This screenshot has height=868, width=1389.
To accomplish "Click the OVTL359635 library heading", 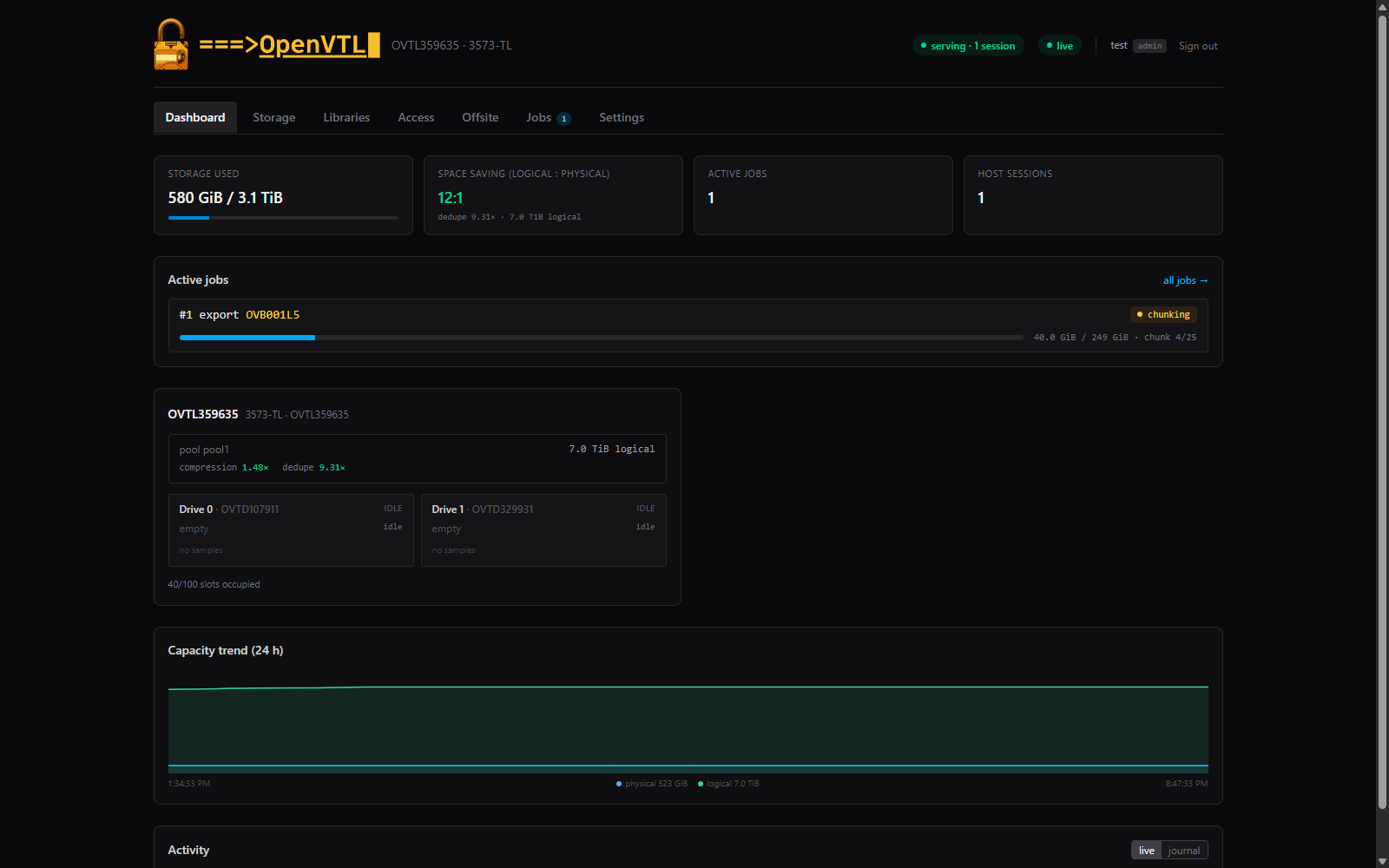I will pyautogui.click(x=203, y=414).
